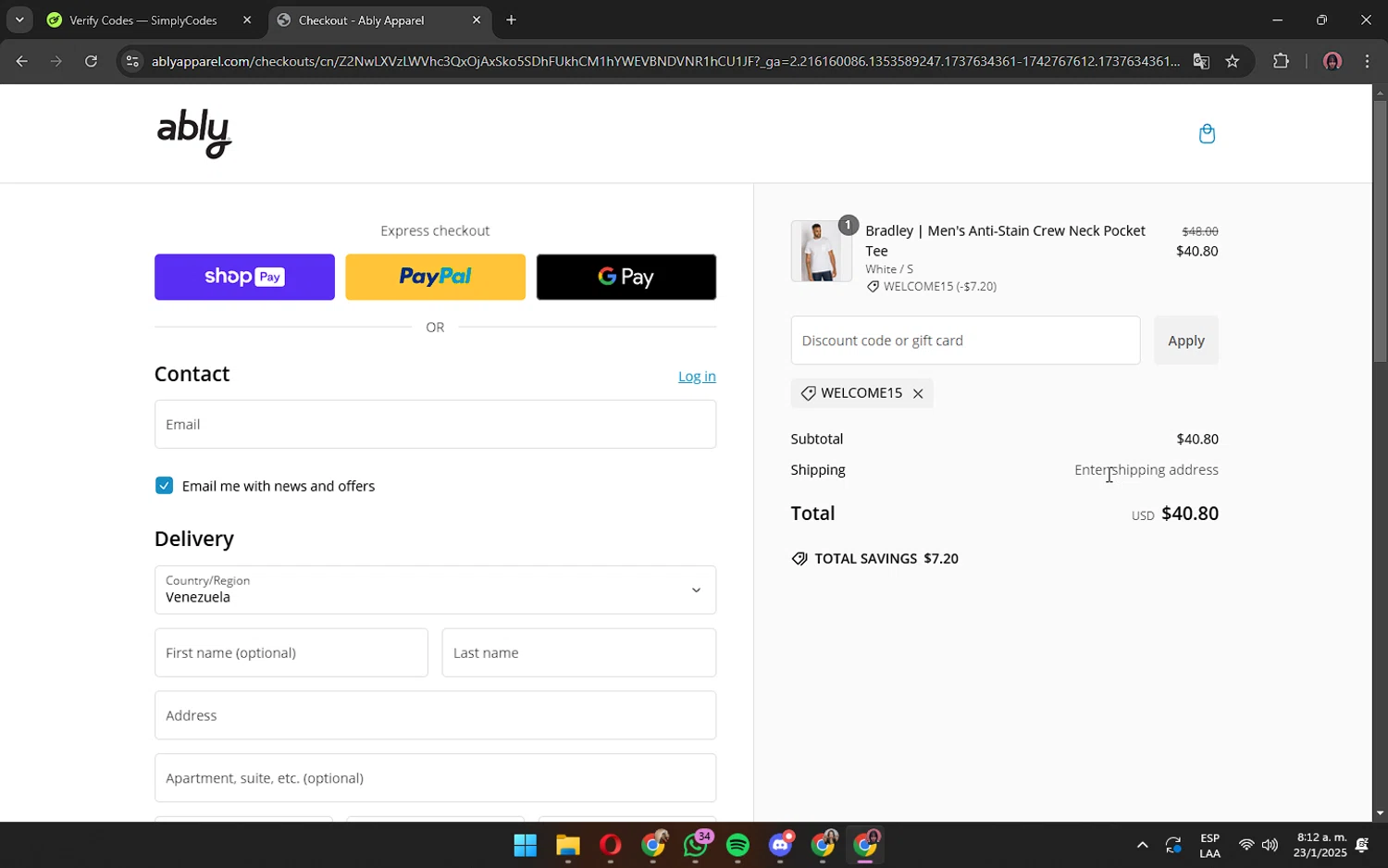Viewport: 1388px width, 868px height.
Task: Click the address bar URL
Action: (x=664, y=61)
